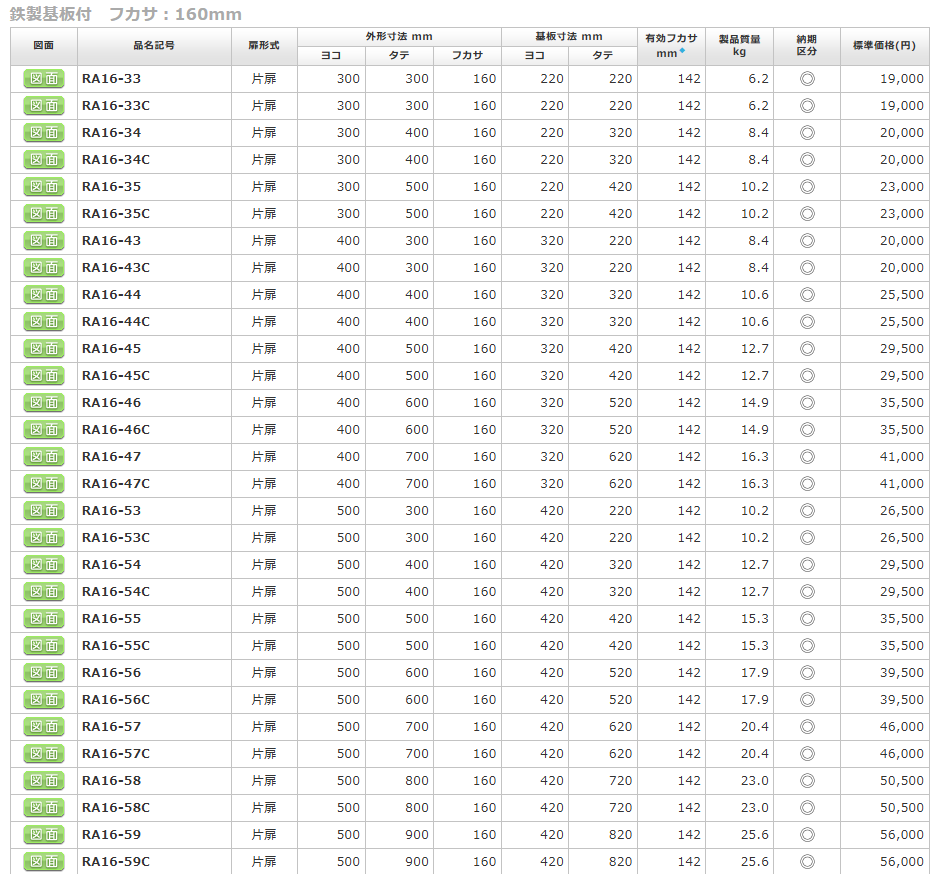Click the 扉形式 column header
Screen dimensions: 939x874
[264, 46]
